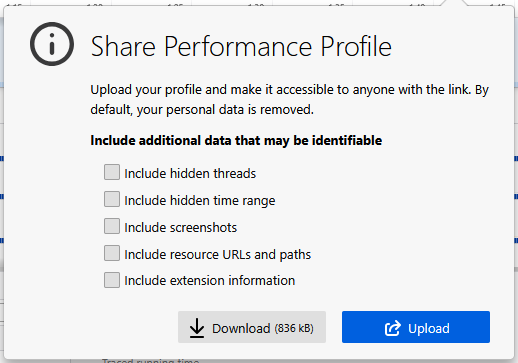The width and height of the screenshot is (518, 363).
Task: Click the 'Include hidden time range' label text
Action: pyautogui.click(x=200, y=201)
